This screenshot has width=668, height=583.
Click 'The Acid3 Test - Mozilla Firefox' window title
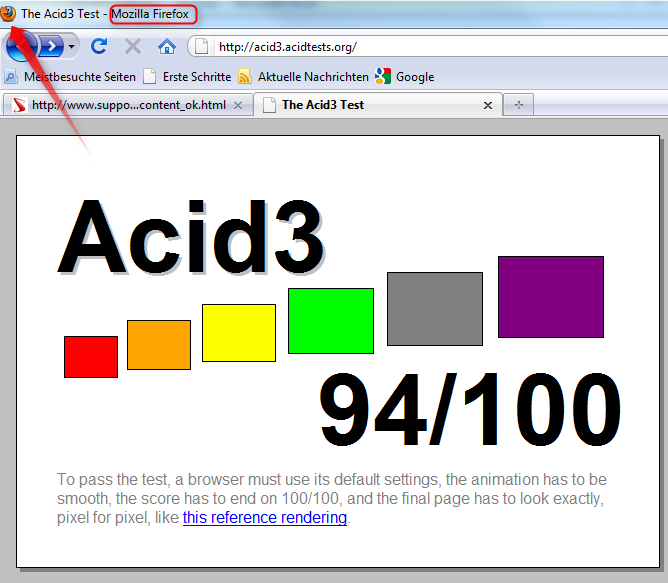click(105, 14)
